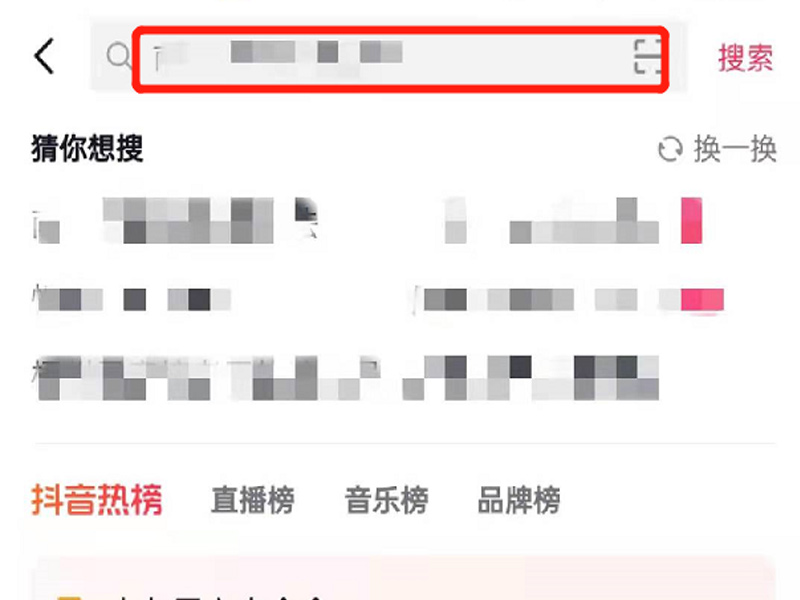
Task: Open the scan icon inside the search bar
Action: [647, 57]
